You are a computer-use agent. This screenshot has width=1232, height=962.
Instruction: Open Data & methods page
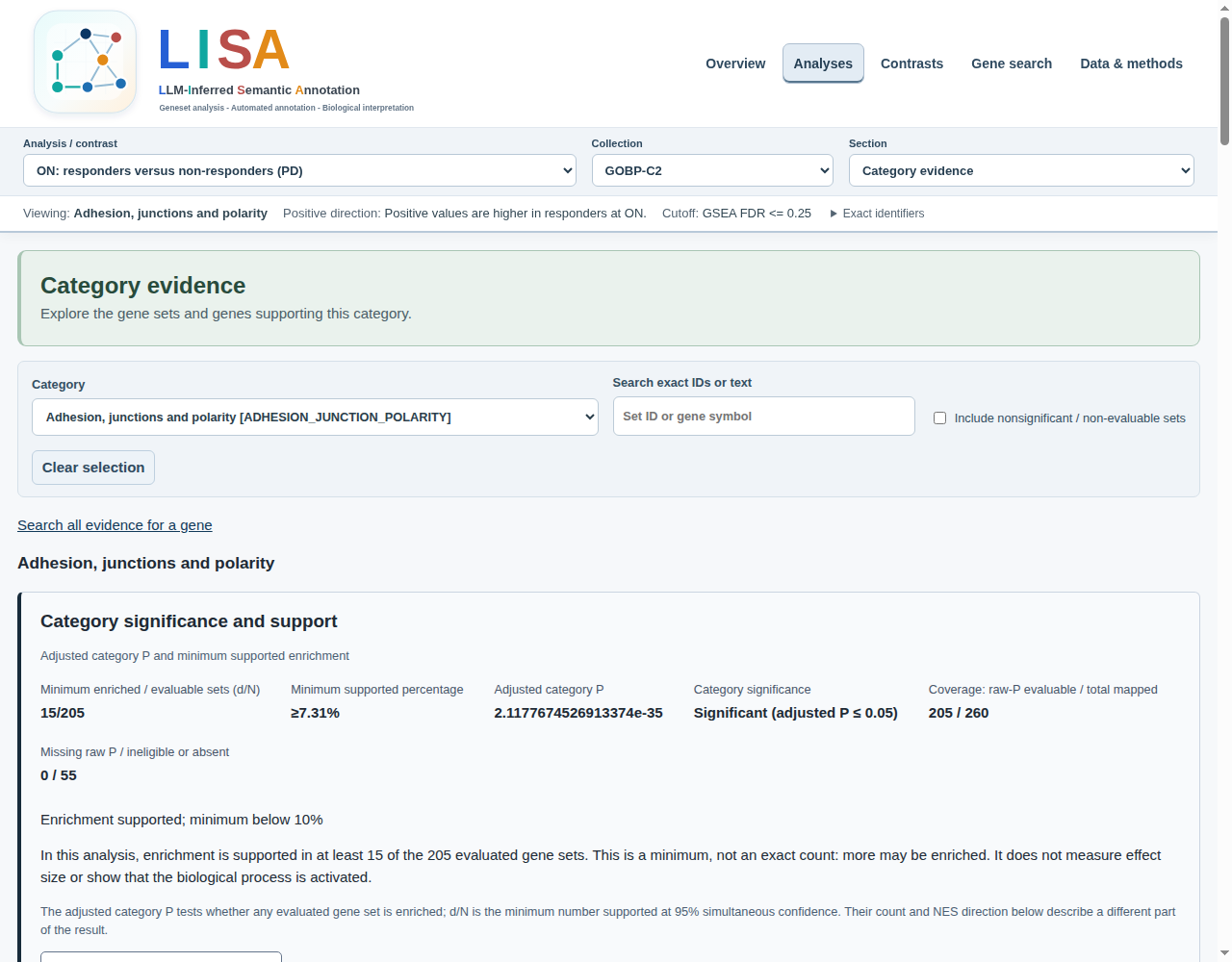(1131, 63)
